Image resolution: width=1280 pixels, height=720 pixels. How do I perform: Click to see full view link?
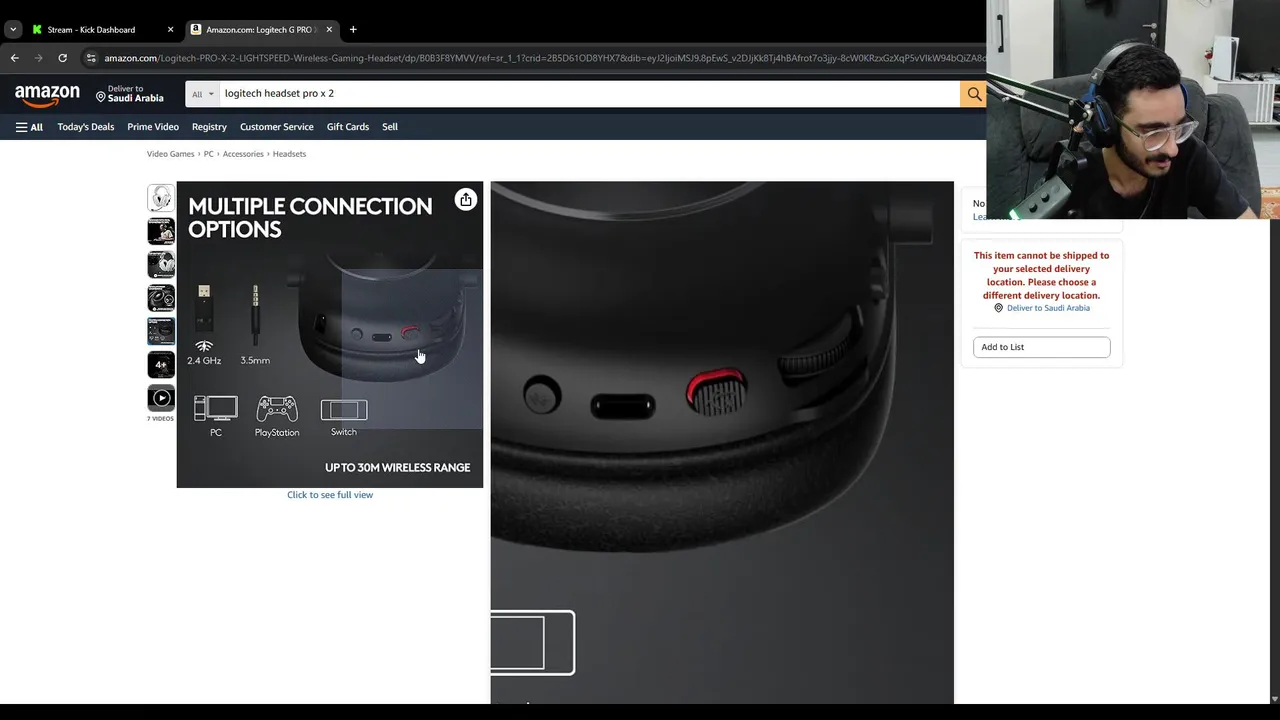[x=330, y=495]
